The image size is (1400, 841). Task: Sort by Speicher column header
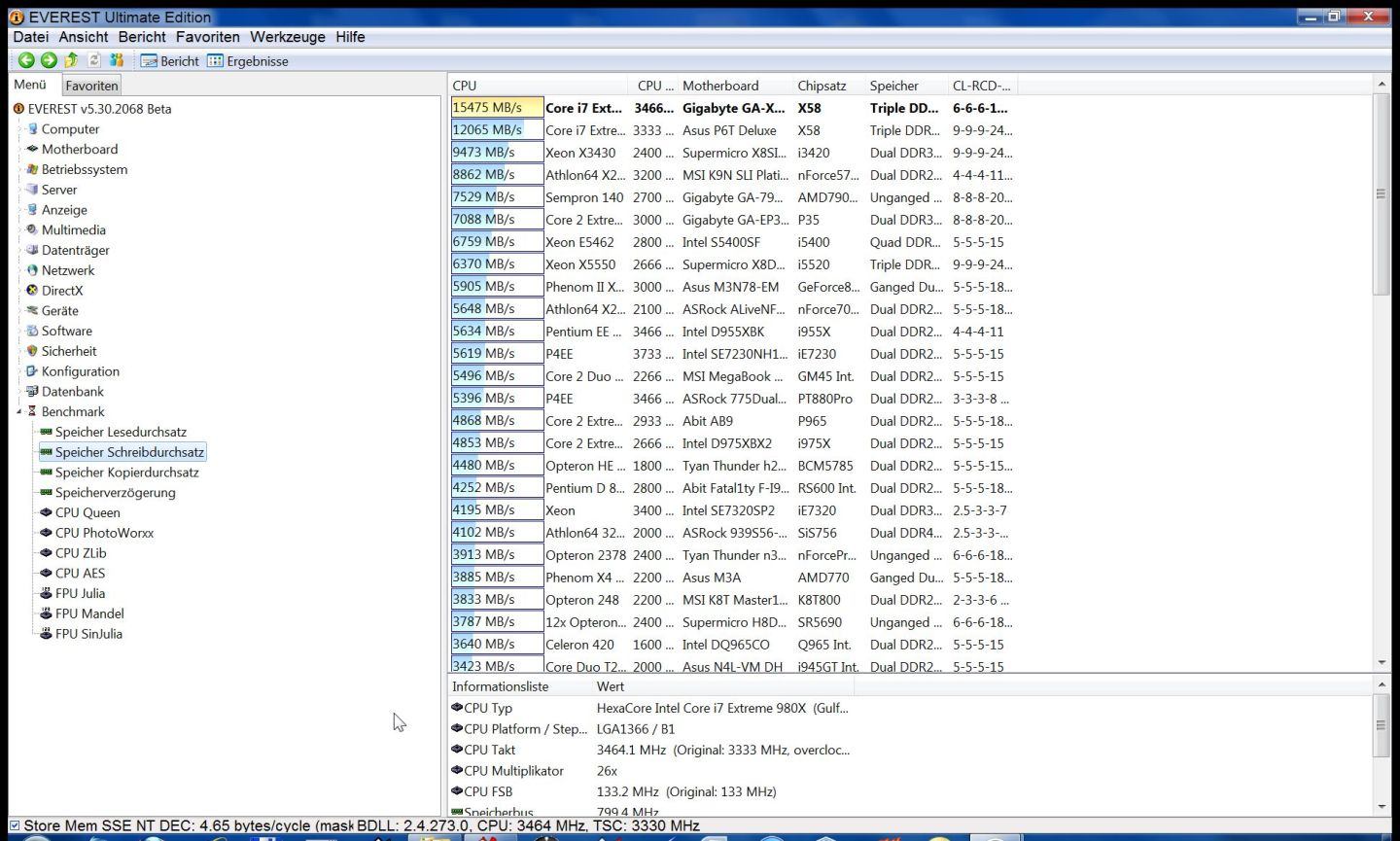[905, 86]
